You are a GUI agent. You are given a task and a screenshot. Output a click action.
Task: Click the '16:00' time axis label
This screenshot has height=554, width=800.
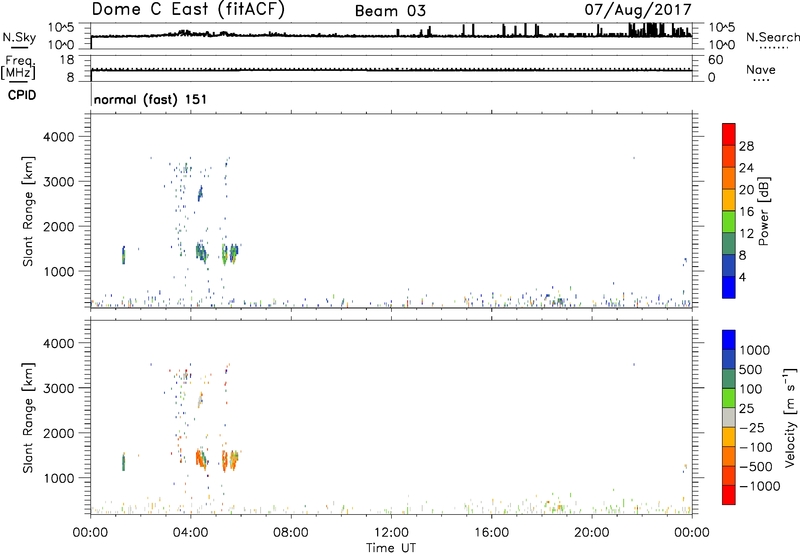coord(491,533)
